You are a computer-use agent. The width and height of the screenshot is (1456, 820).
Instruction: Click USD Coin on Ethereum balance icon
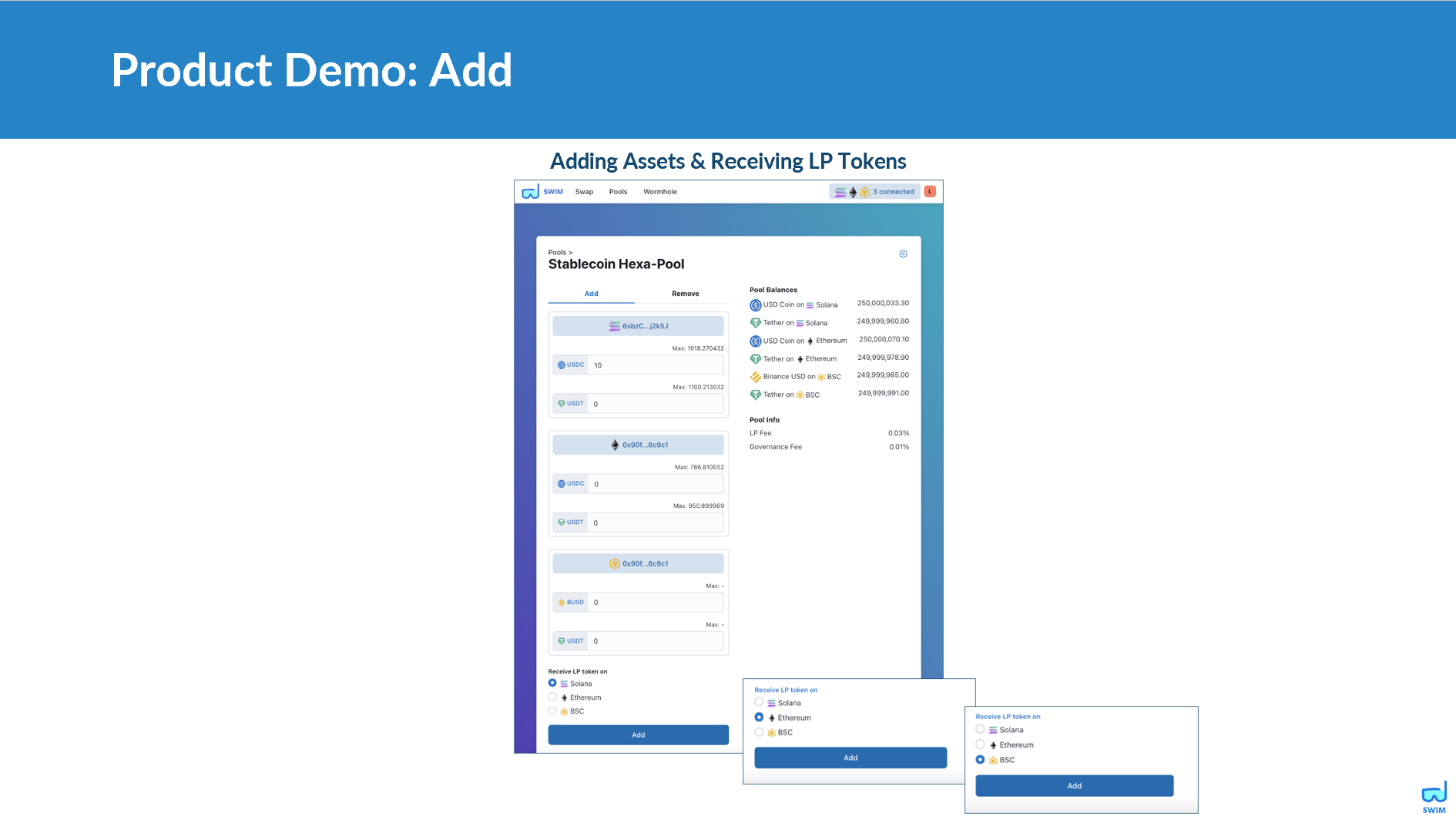[756, 341]
